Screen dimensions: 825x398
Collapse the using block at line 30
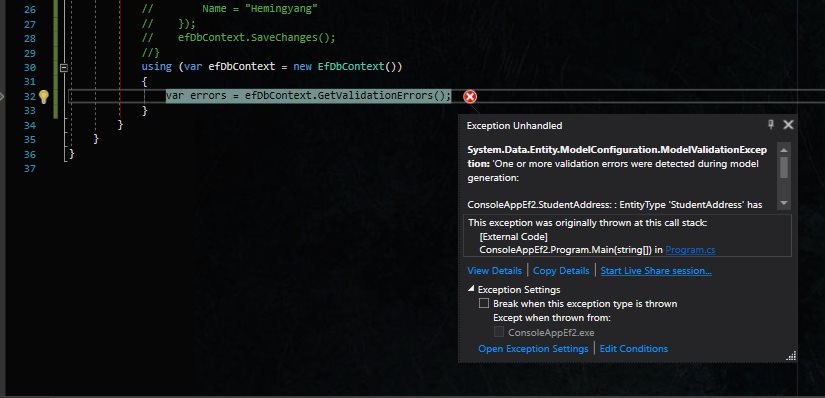[x=64, y=67]
